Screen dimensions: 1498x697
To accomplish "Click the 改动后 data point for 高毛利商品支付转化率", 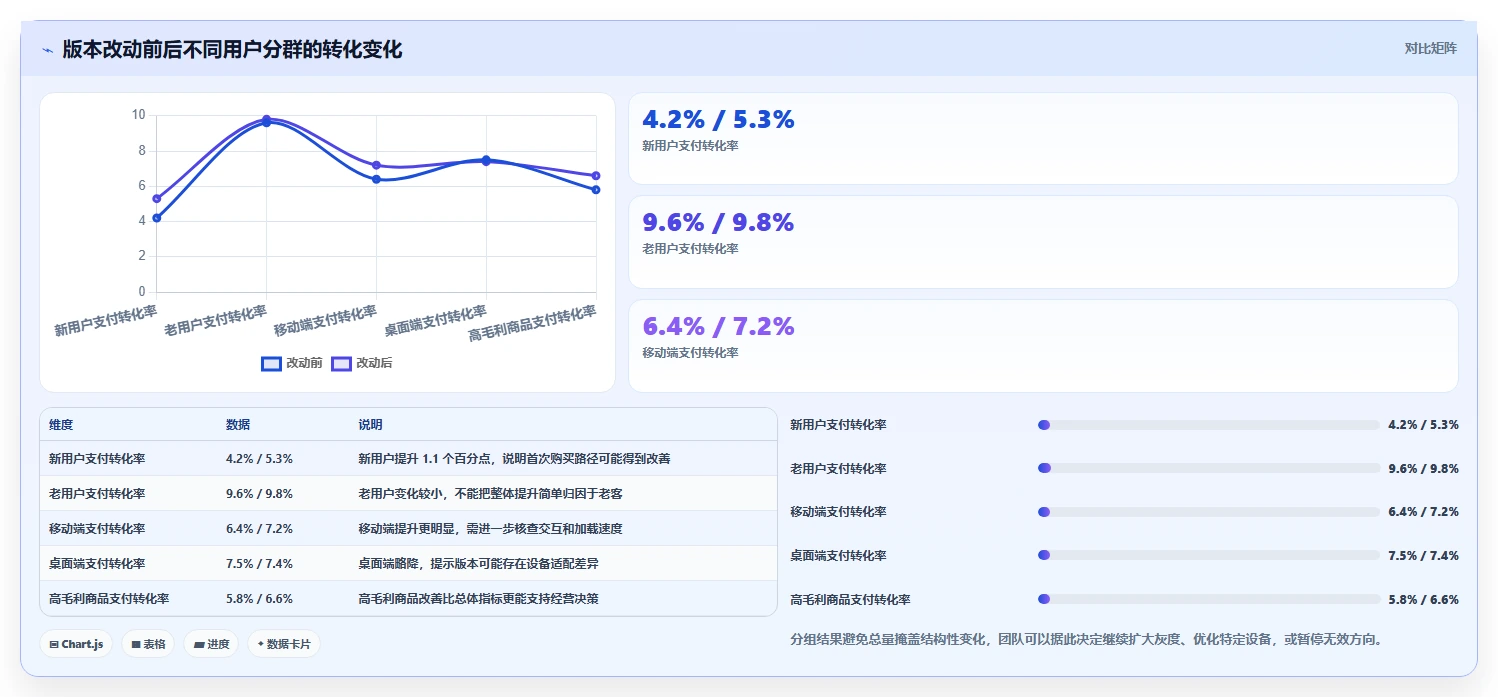I will pyautogui.click(x=596, y=175).
